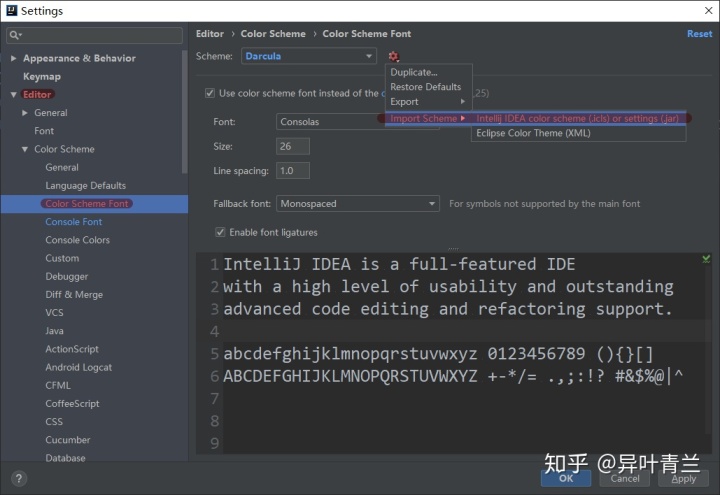720x495 pixels.
Task: Click the green inspection checkmark icon
Action: tap(706, 259)
